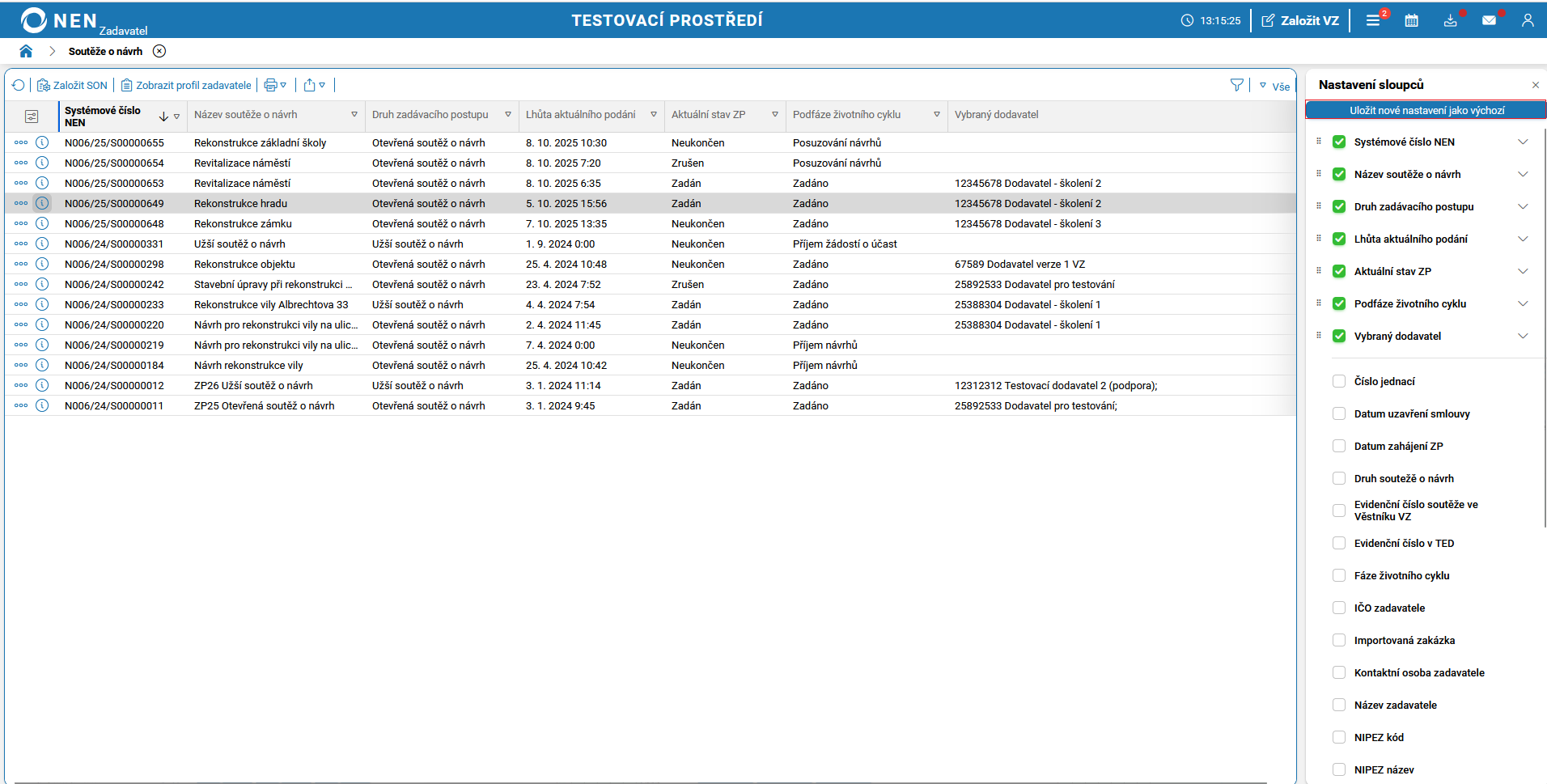Expand Podfáze životního cyklu settings chevron

1523,303
